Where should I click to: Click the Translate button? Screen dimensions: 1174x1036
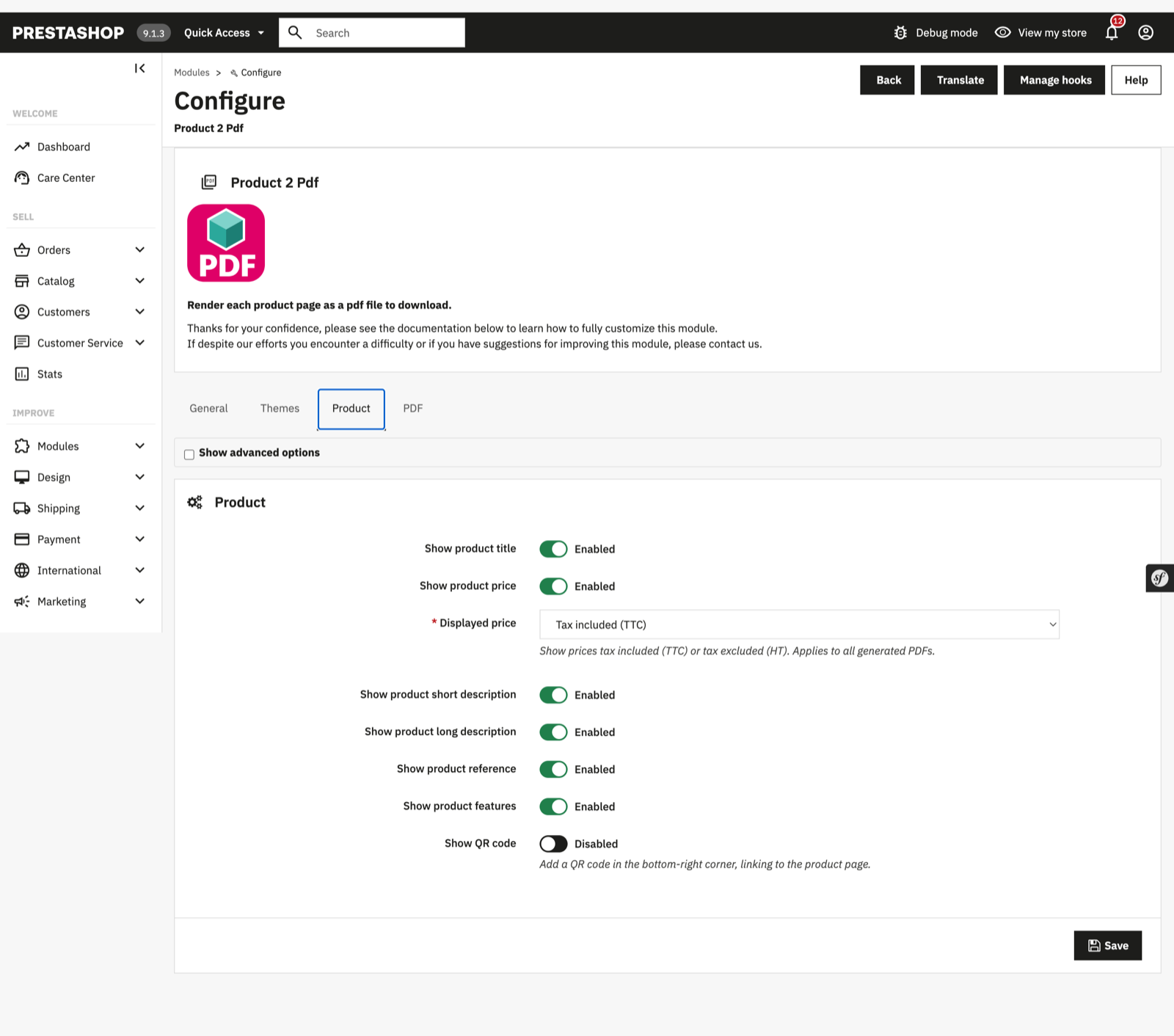click(960, 80)
